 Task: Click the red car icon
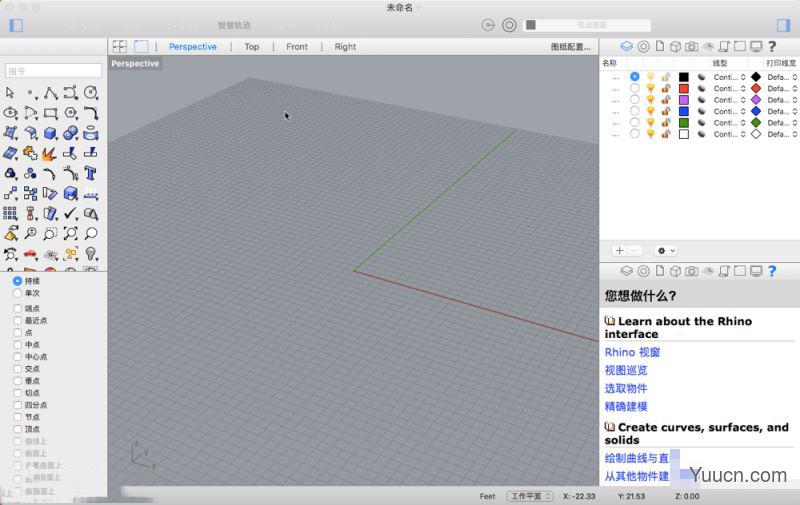pos(30,254)
